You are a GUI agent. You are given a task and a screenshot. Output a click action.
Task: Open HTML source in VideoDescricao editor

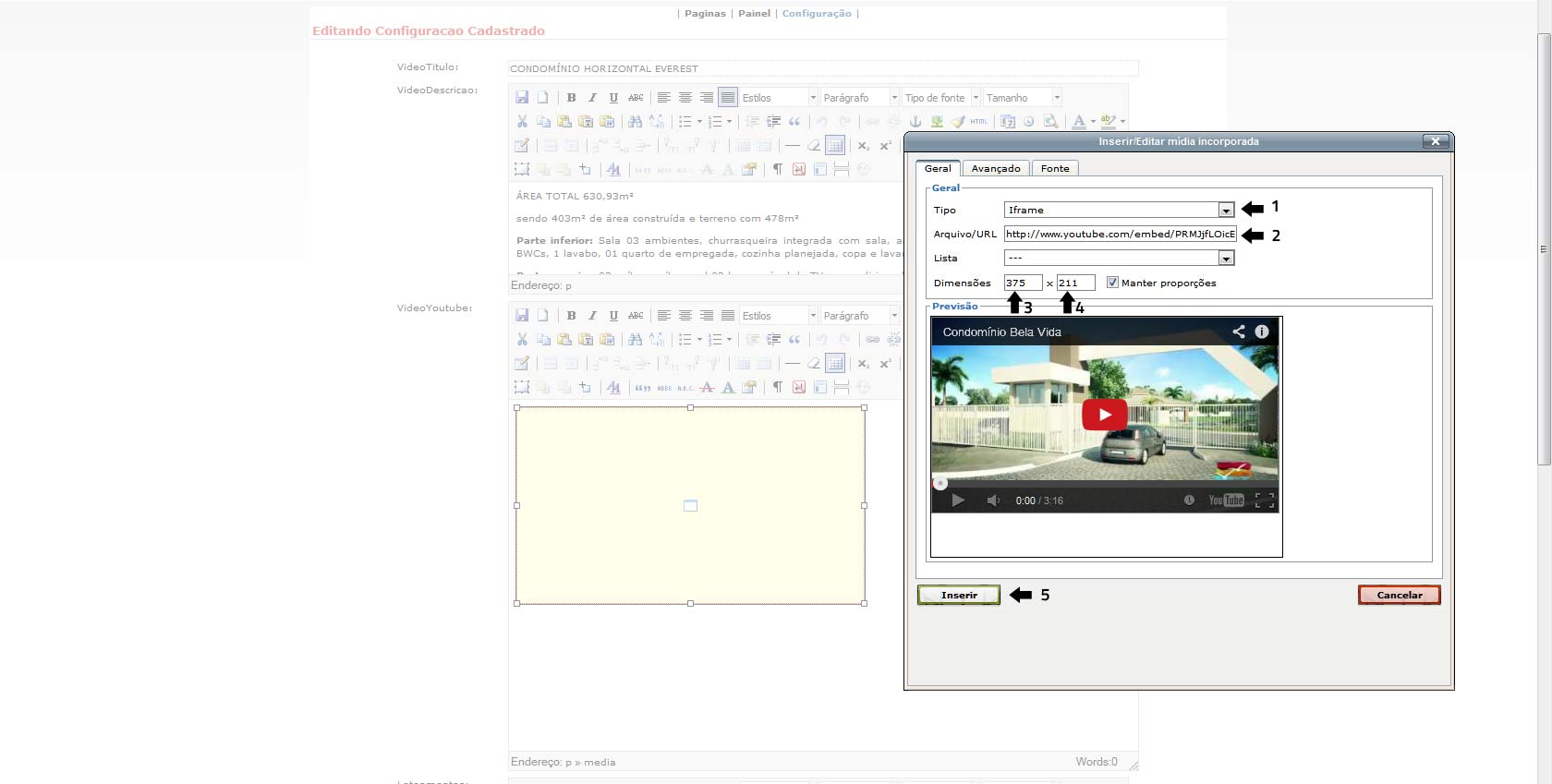tap(979, 121)
